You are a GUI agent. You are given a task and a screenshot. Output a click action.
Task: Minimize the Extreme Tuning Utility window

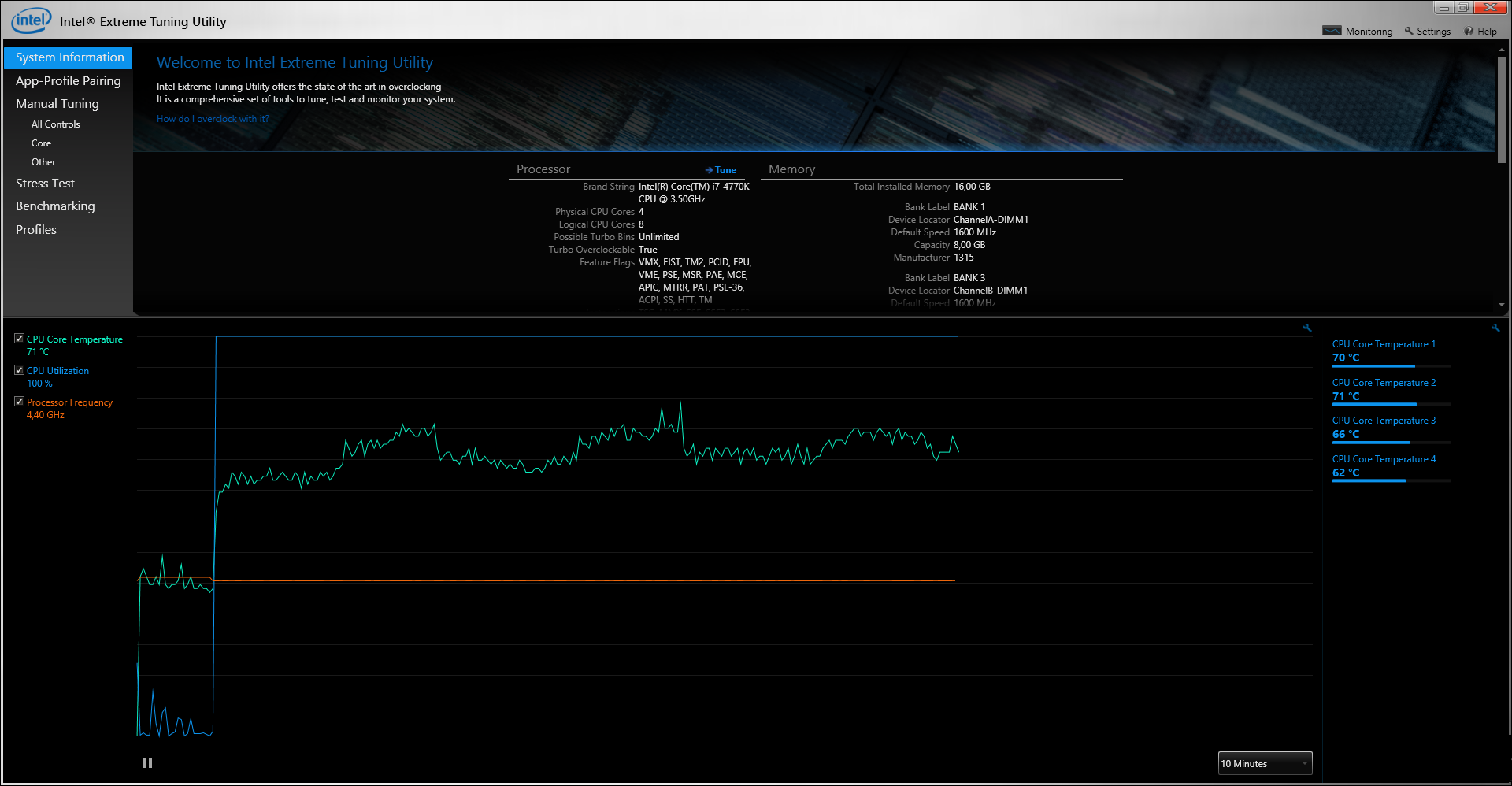pos(1444,8)
